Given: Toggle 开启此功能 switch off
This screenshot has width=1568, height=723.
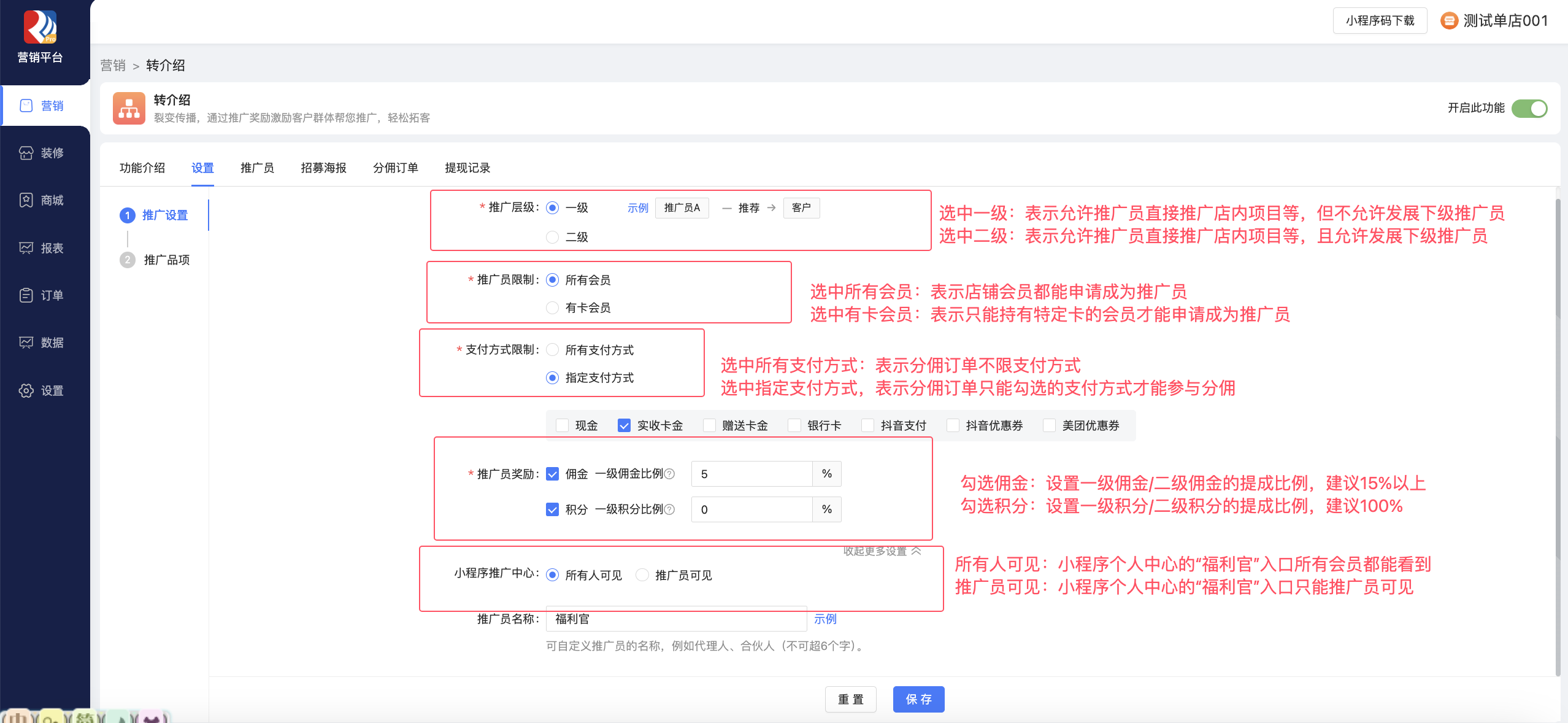Looking at the screenshot, I should (x=1529, y=109).
